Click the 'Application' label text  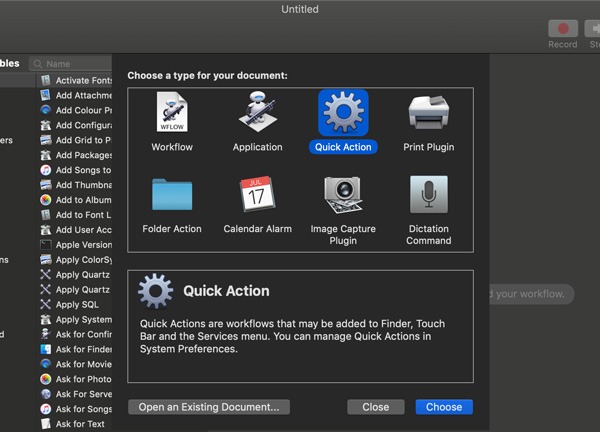tap(258, 147)
